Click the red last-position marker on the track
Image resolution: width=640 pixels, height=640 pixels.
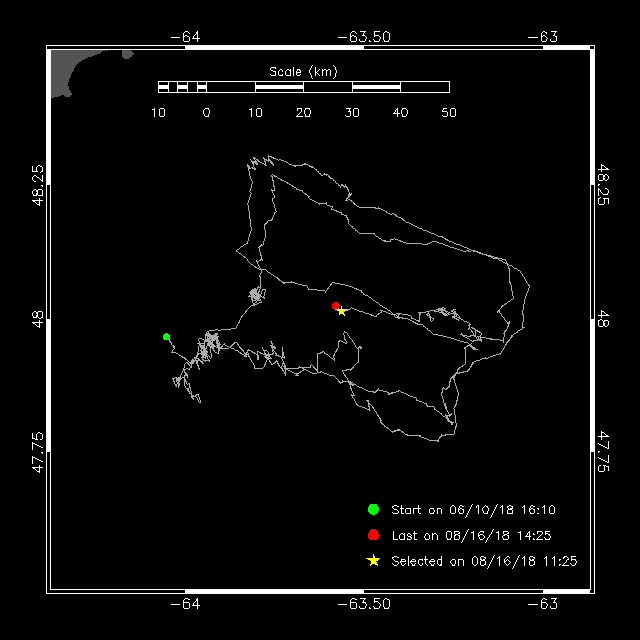336,305
